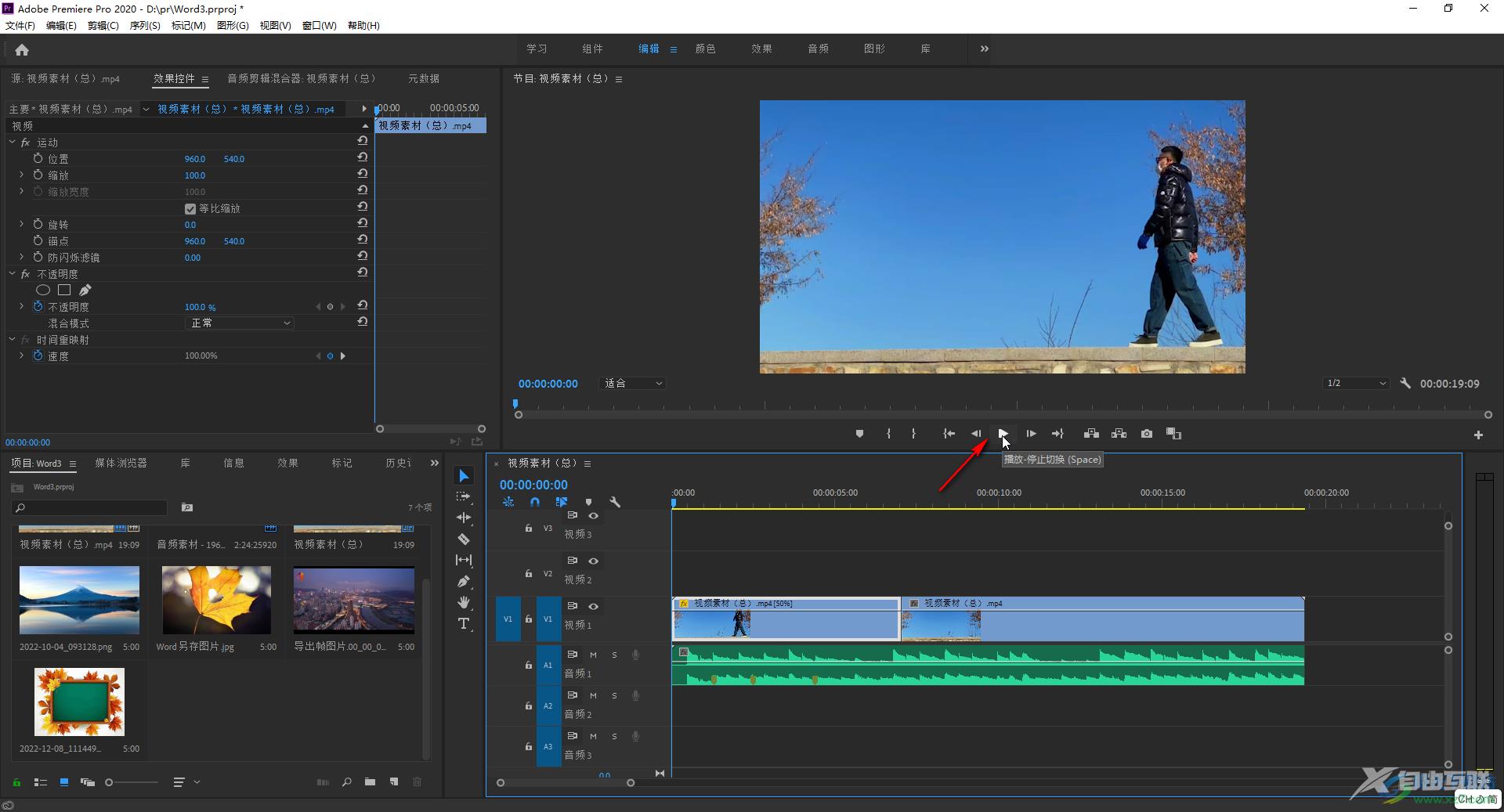Solo audio track A2
The image size is (1504, 812).
pos(614,695)
